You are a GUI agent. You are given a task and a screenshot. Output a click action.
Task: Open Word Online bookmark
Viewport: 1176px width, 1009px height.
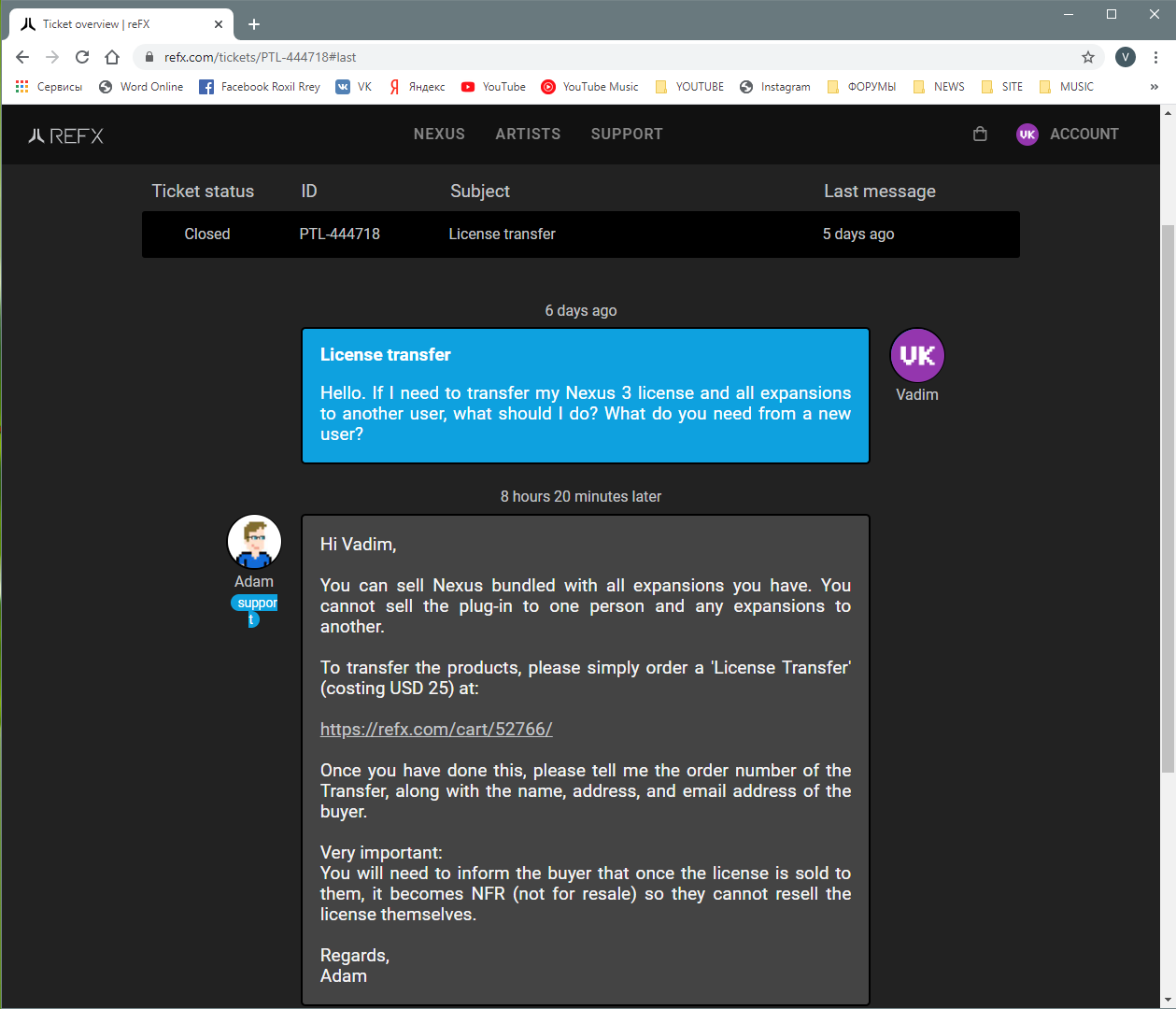click(141, 87)
